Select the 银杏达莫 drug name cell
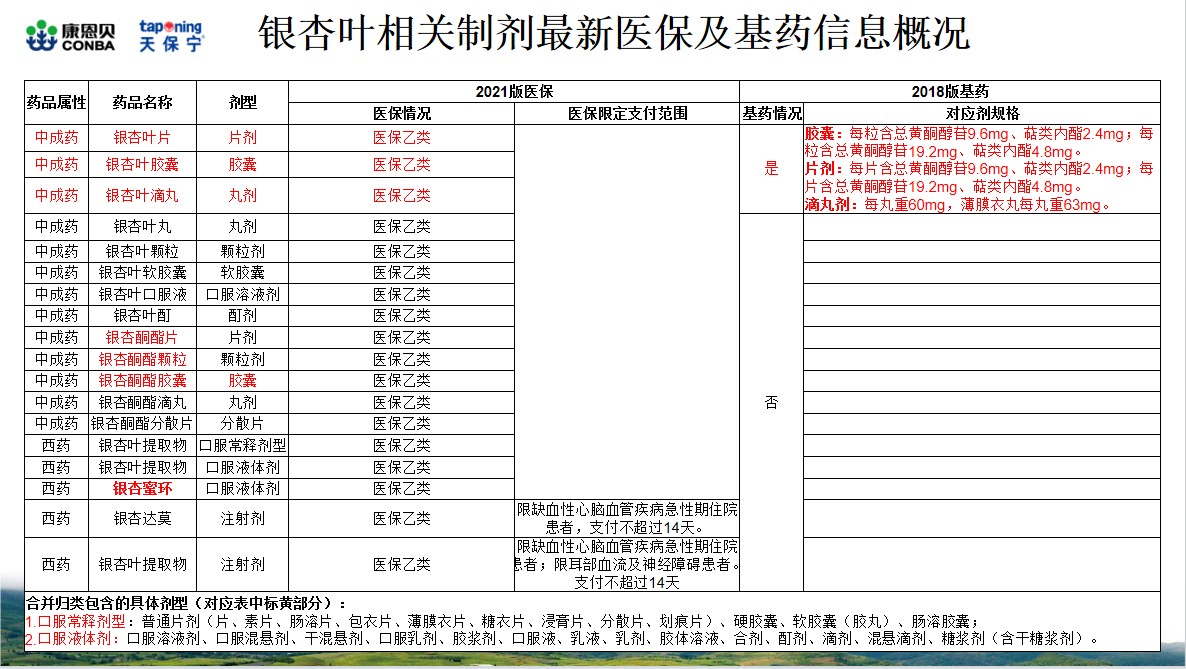The width and height of the screenshot is (1186, 669). point(142,518)
